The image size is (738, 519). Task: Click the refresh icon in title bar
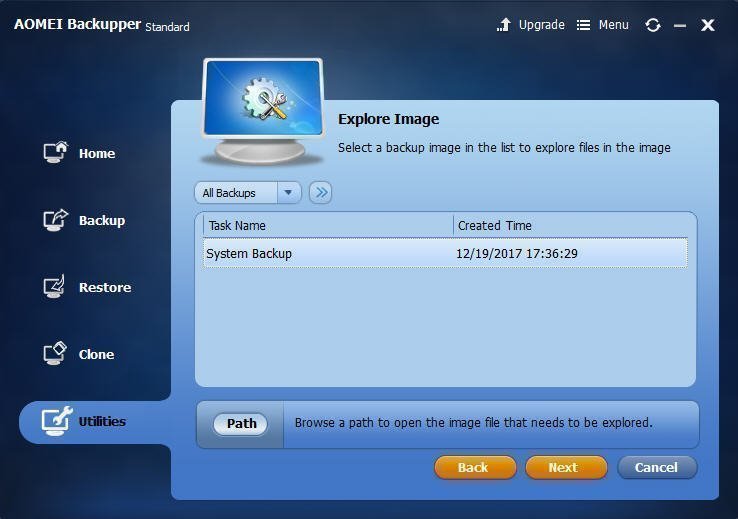tap(653, 25)
